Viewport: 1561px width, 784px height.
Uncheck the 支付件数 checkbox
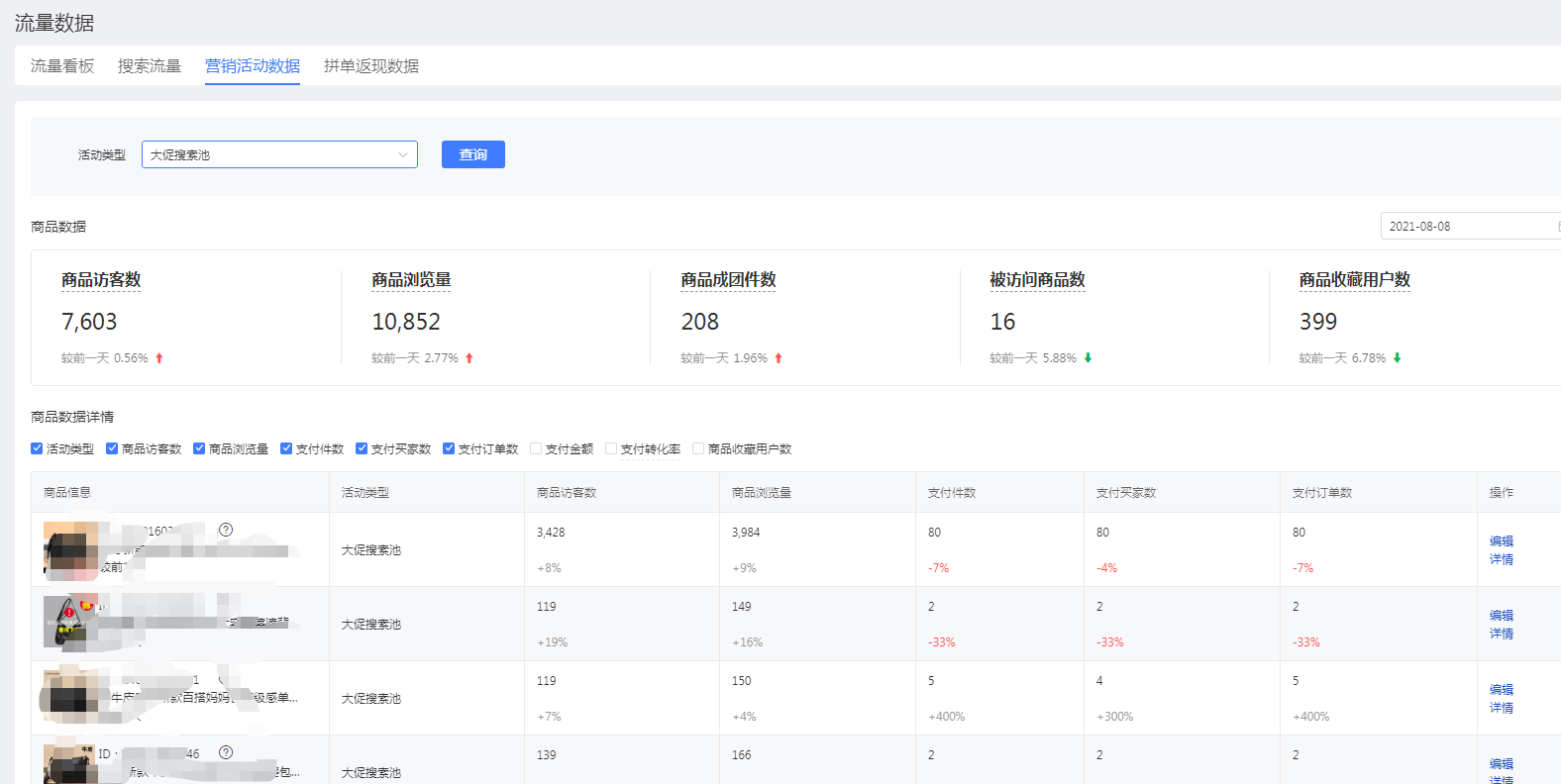(x=286, y=448)
